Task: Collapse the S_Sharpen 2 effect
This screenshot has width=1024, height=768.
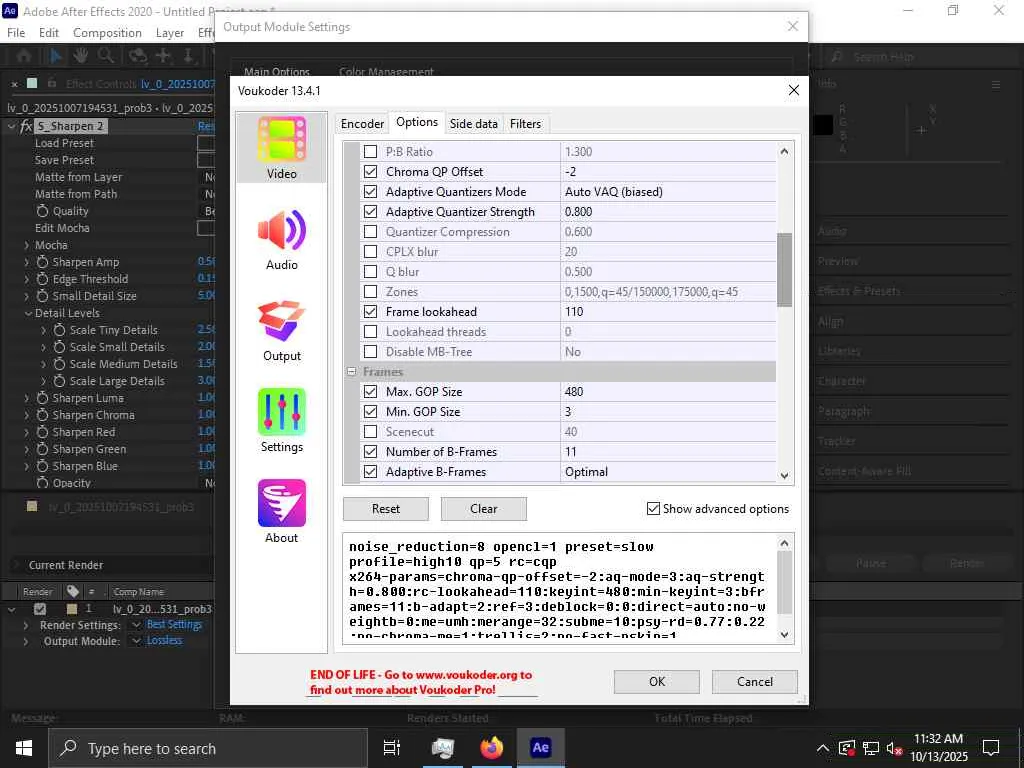Action: pyautogui.click(x=11, y=126)
